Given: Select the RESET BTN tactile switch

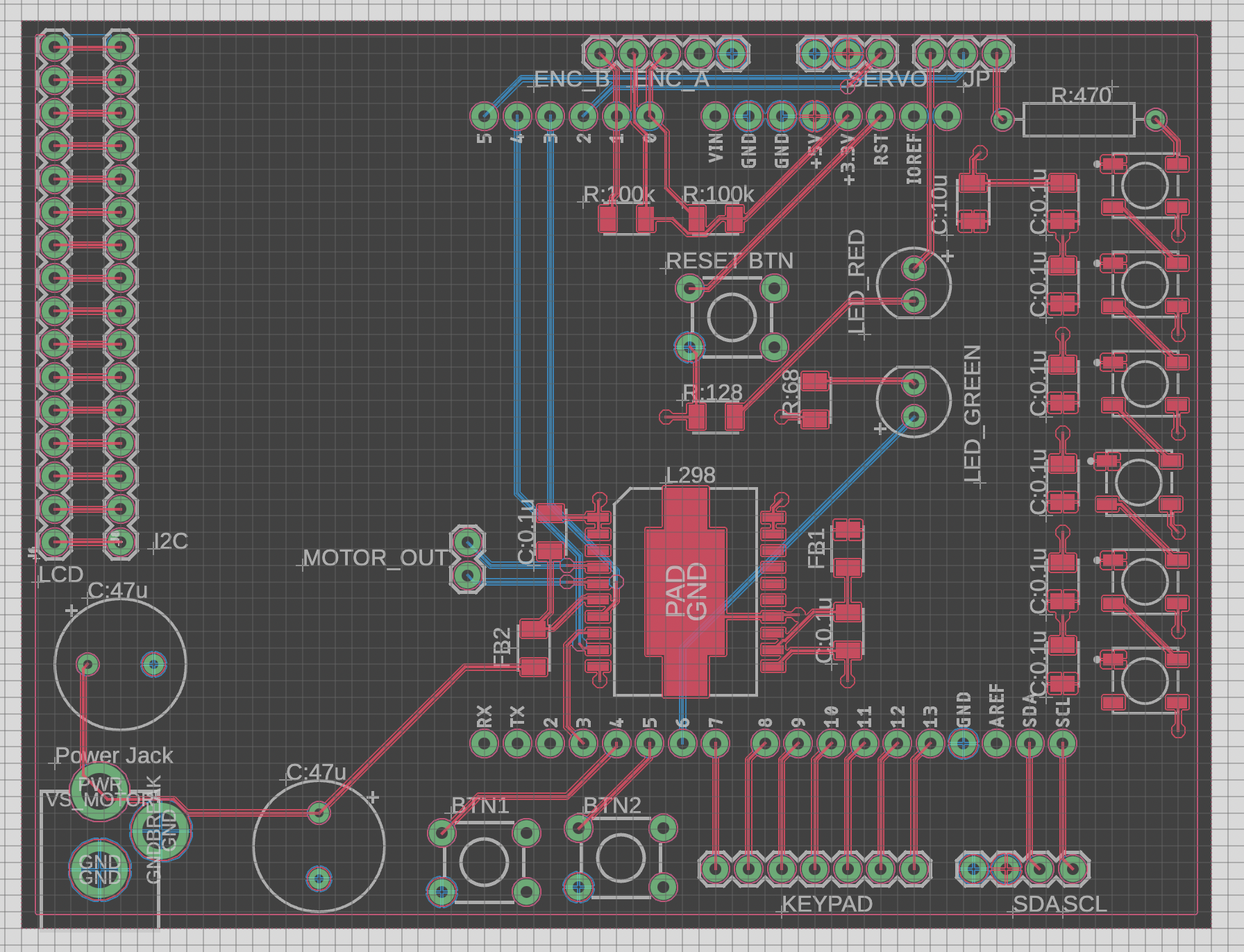Looking at the screenshot, I should coord(732,318).
